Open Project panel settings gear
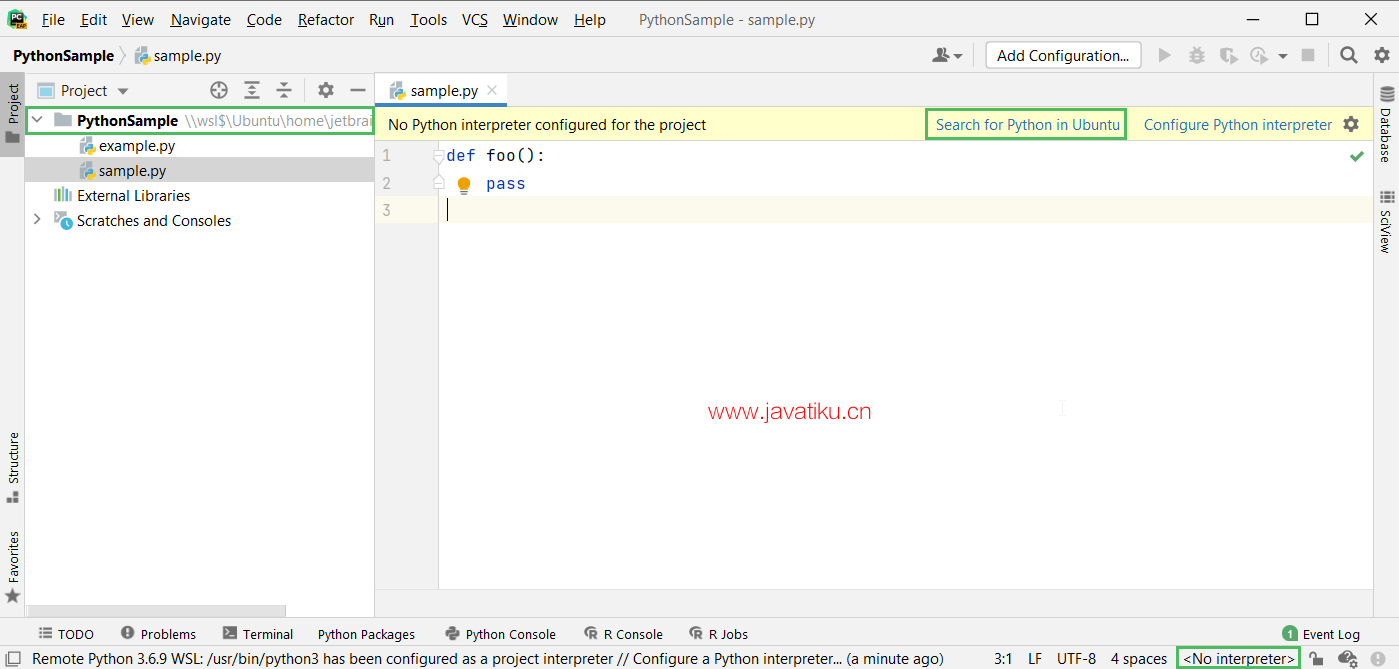The height and width of the screenshot is (669, 1399). coord(326,90)
